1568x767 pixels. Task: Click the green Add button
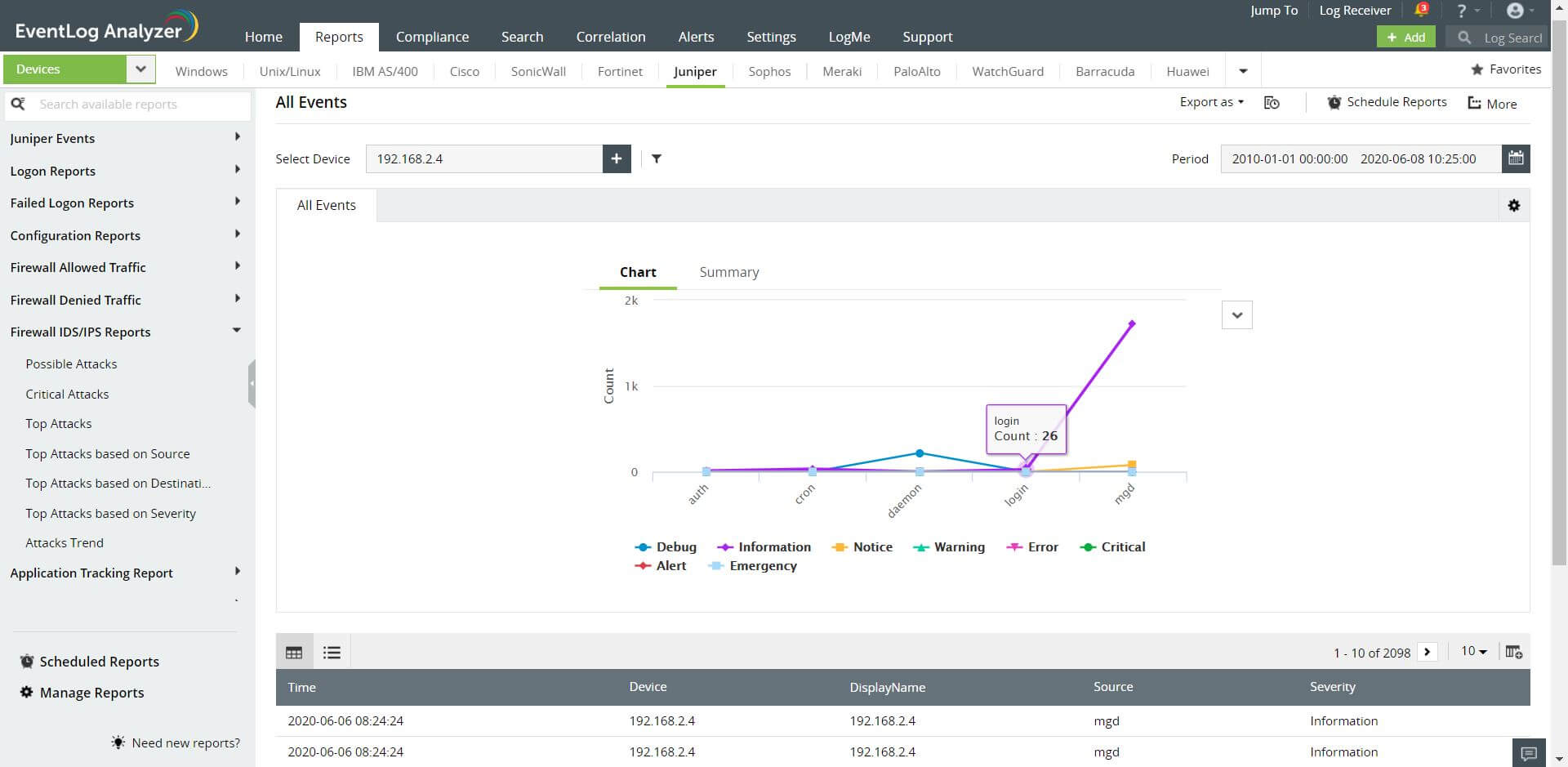coord(1405,37)
